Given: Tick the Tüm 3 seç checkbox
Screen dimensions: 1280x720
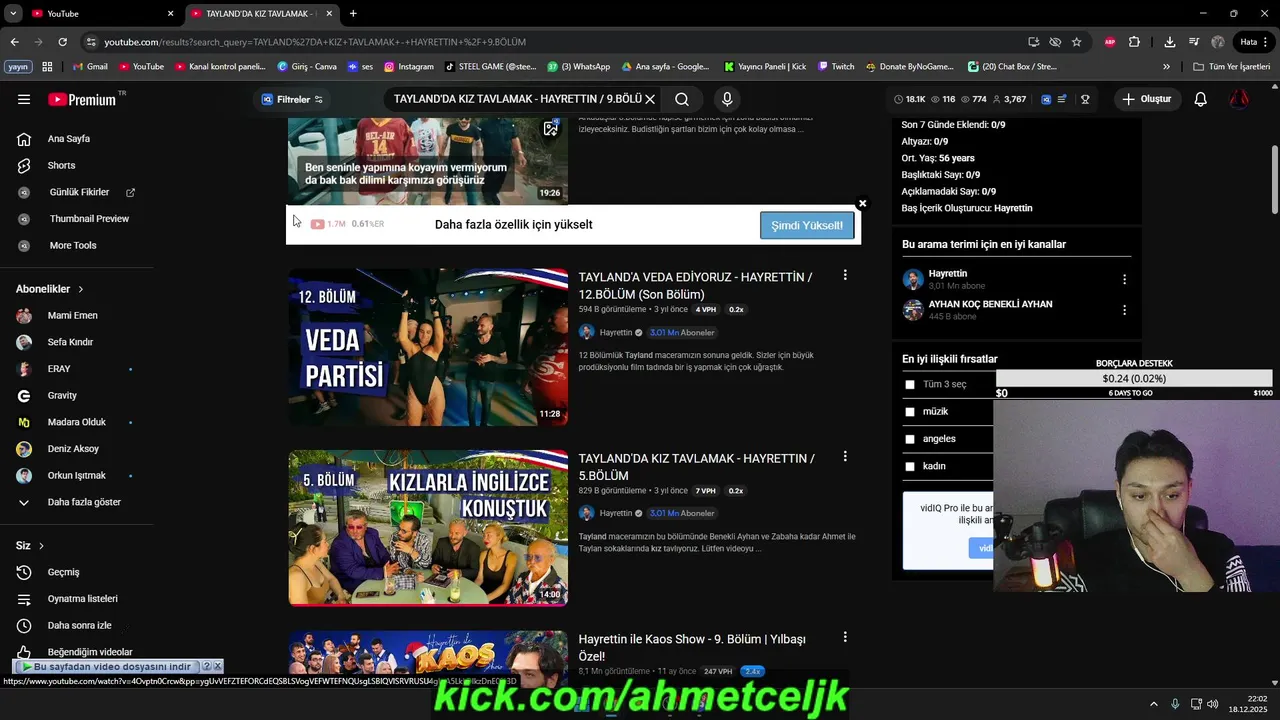Looking at the screenshot, I should tap(909, 384).
